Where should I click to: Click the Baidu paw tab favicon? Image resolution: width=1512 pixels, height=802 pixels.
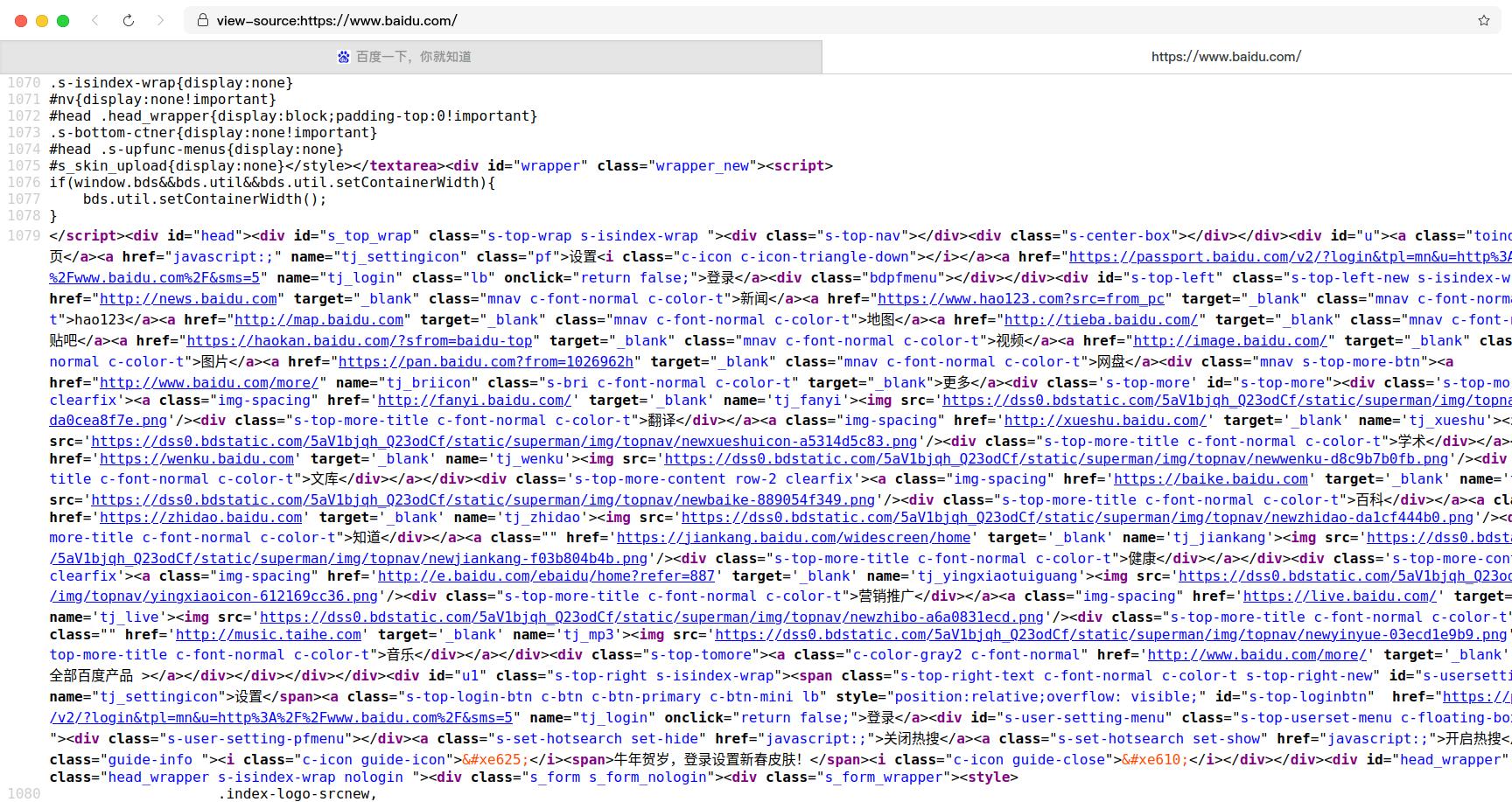coord(344,57)
